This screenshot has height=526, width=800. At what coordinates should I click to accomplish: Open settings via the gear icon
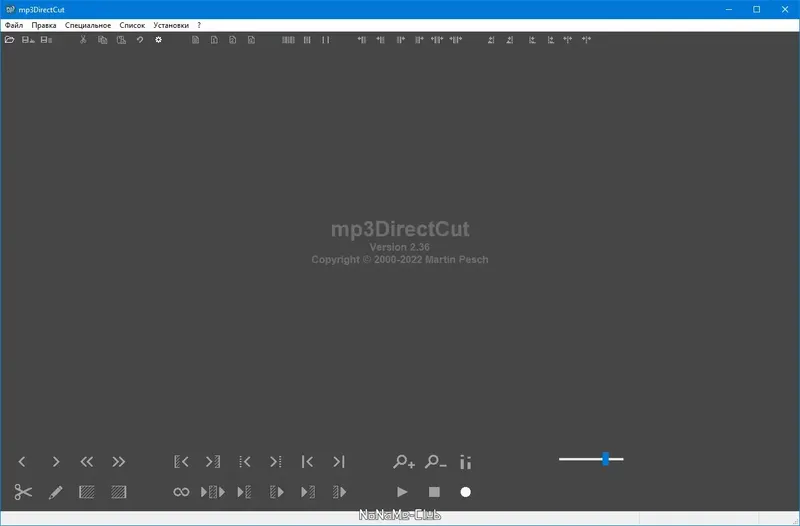coord(159,40)
